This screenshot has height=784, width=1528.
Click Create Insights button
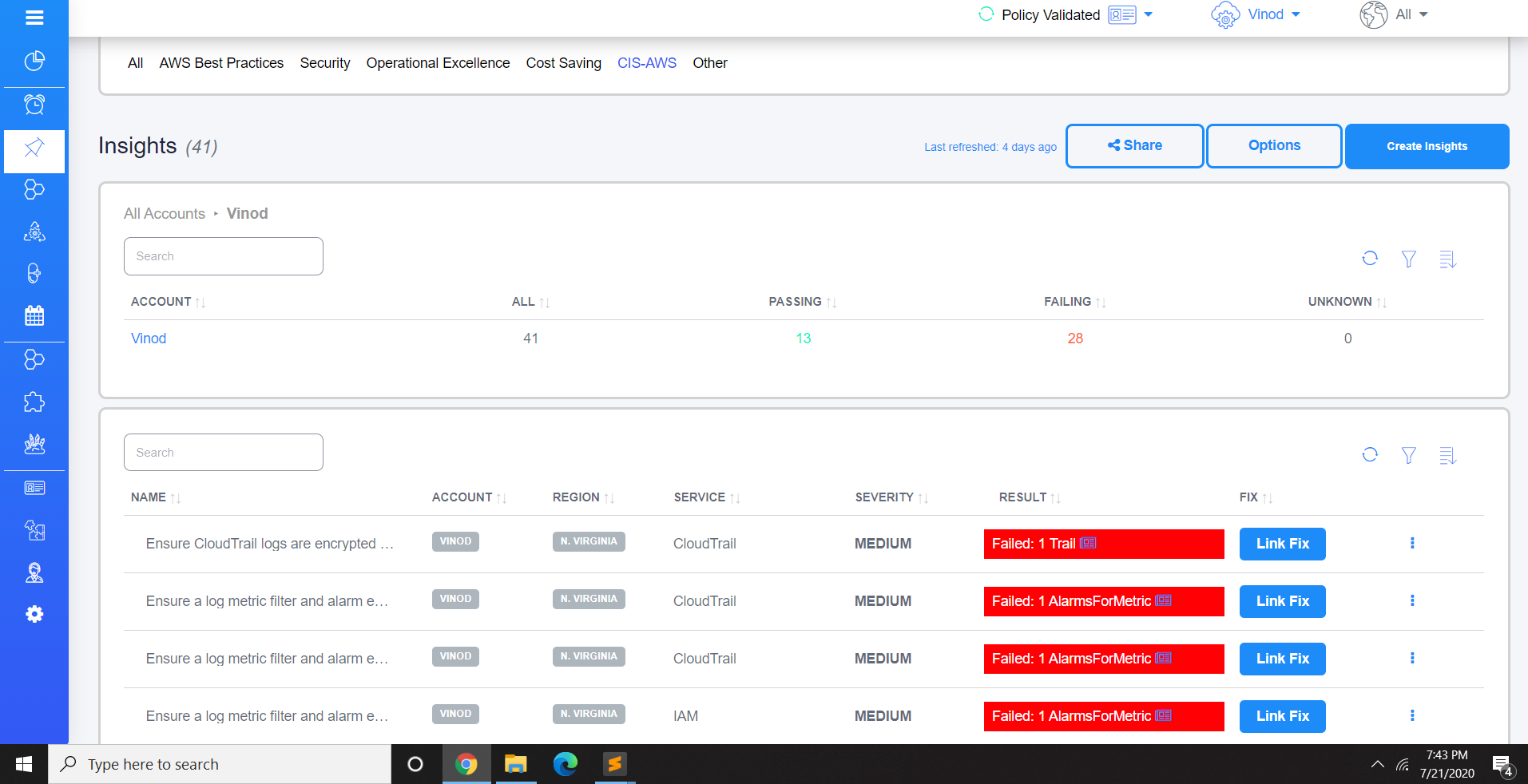click(x=1427, y=146)
